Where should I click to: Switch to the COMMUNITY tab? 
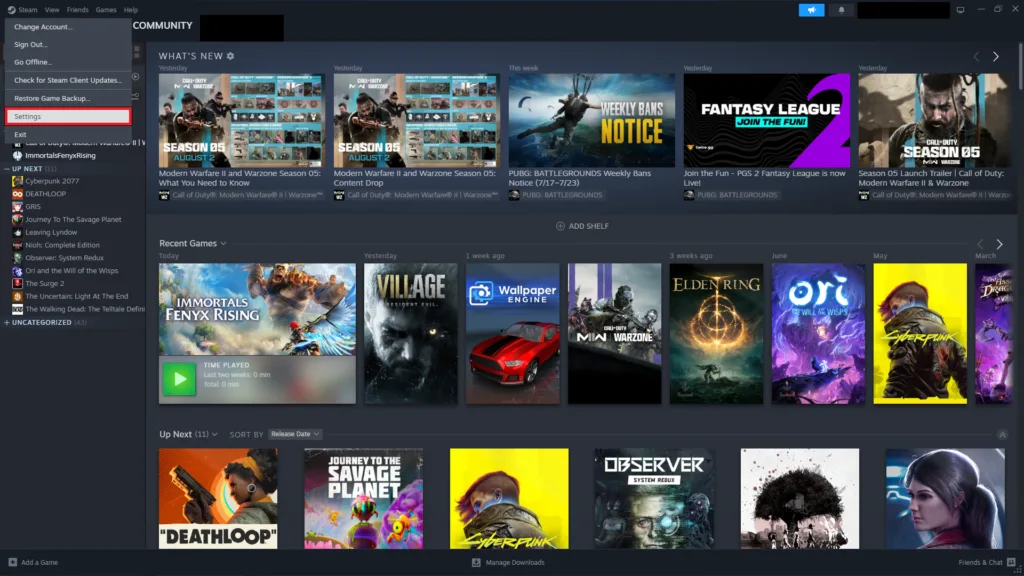[163, 25]
